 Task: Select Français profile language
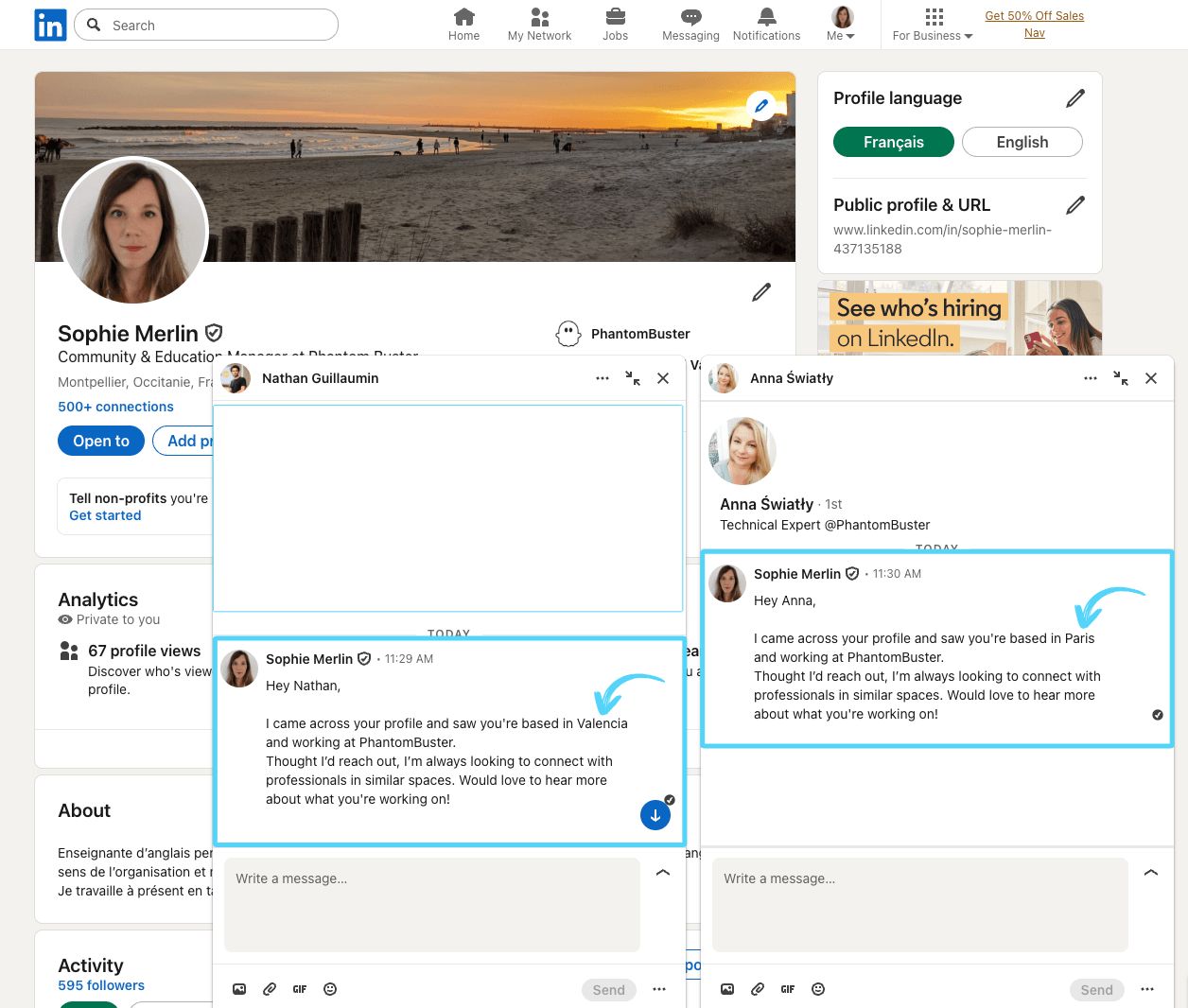893,142
